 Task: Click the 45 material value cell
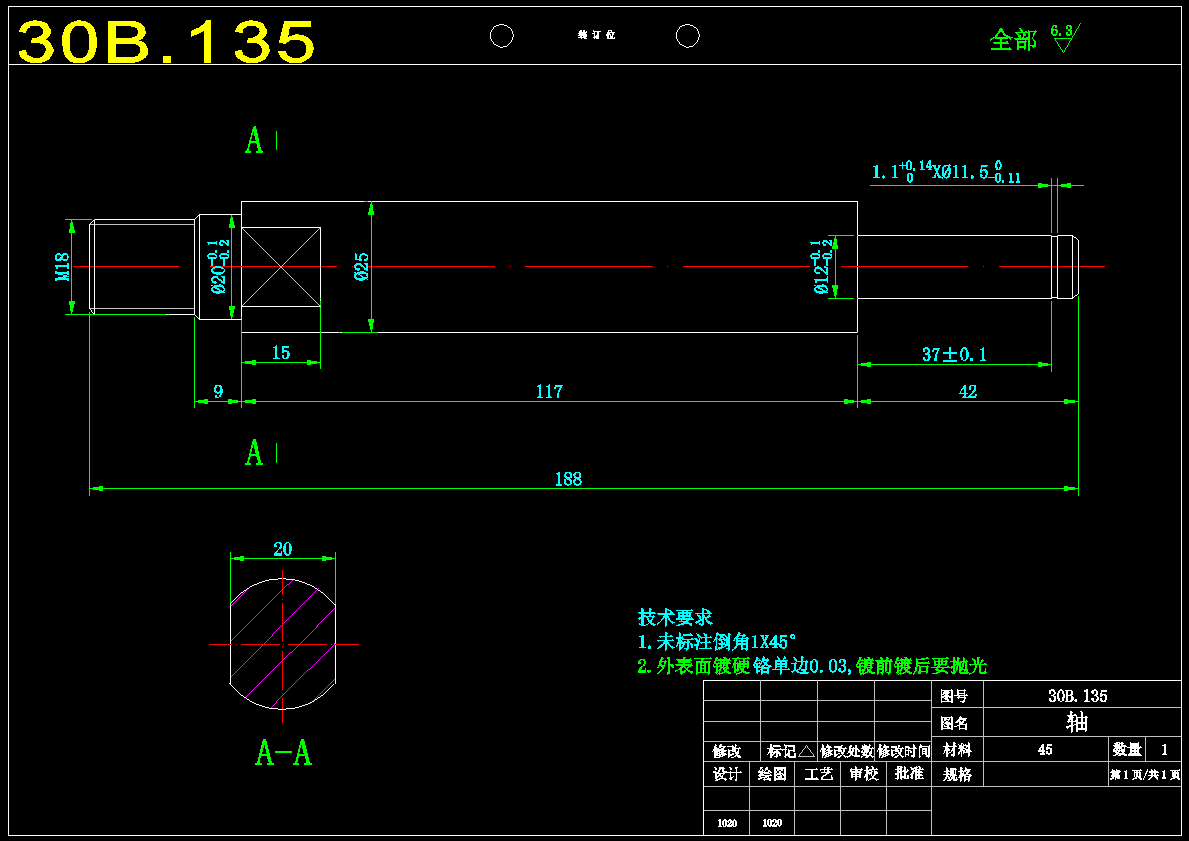point(1045,750)
